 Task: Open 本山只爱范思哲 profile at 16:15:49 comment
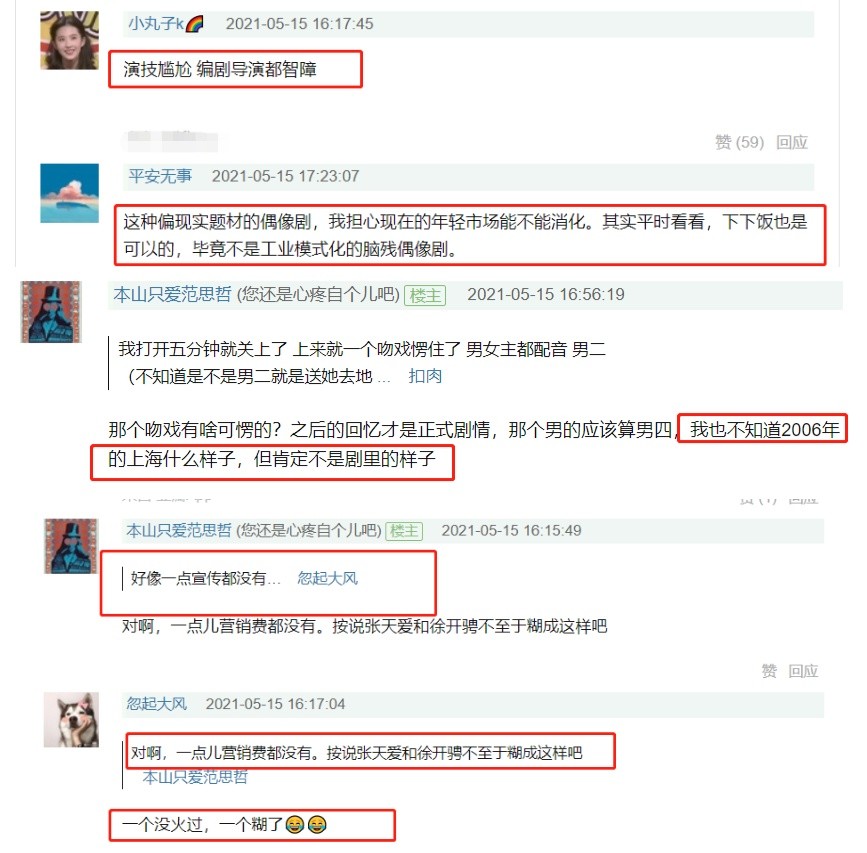tap(179, 531)
